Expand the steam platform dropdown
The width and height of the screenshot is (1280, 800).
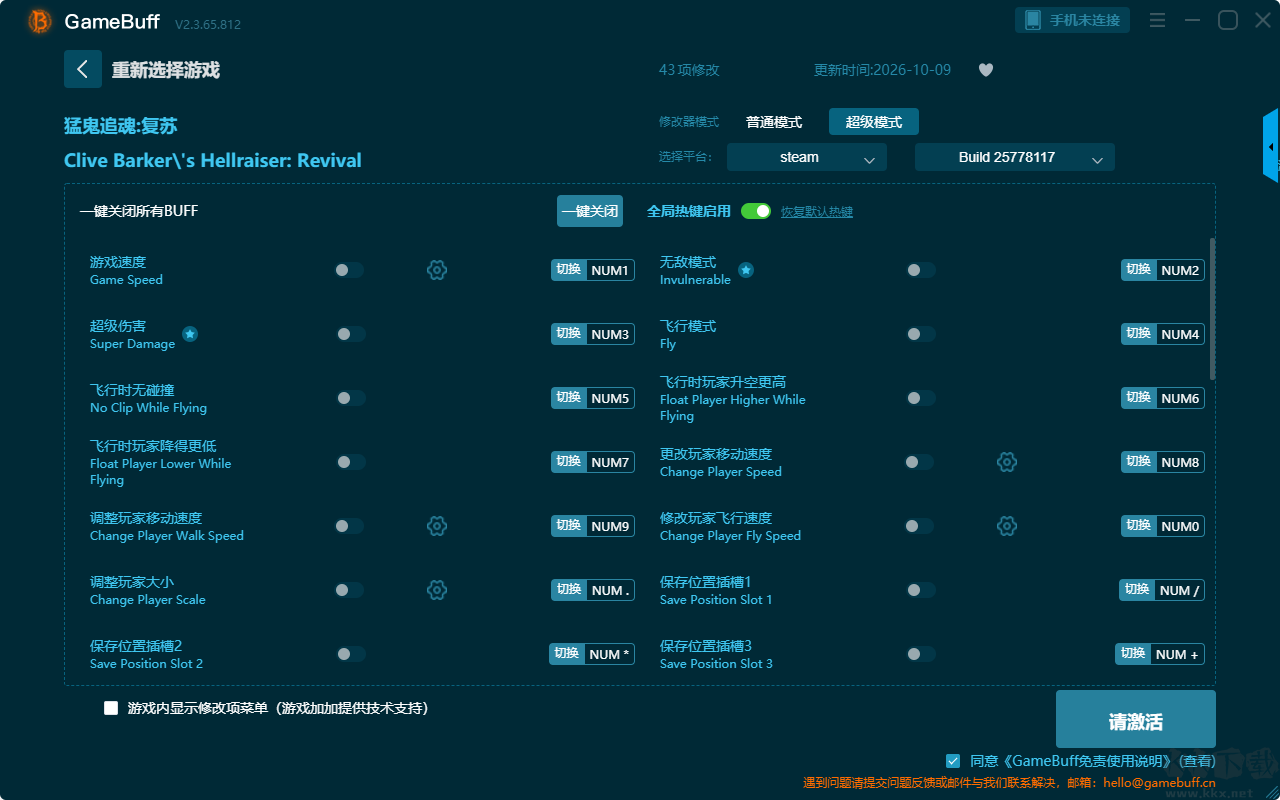pos(807,157)
